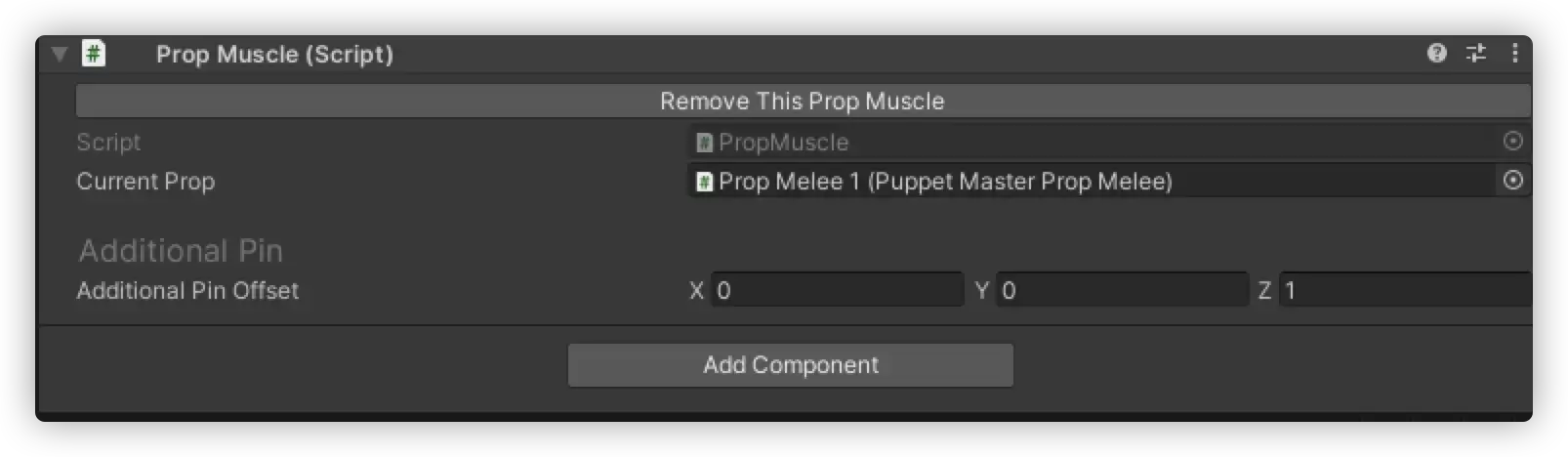This screenshot has height=457, width=1568.
Task: Click the Additional Pin Offset label
Action: (187, 290)
